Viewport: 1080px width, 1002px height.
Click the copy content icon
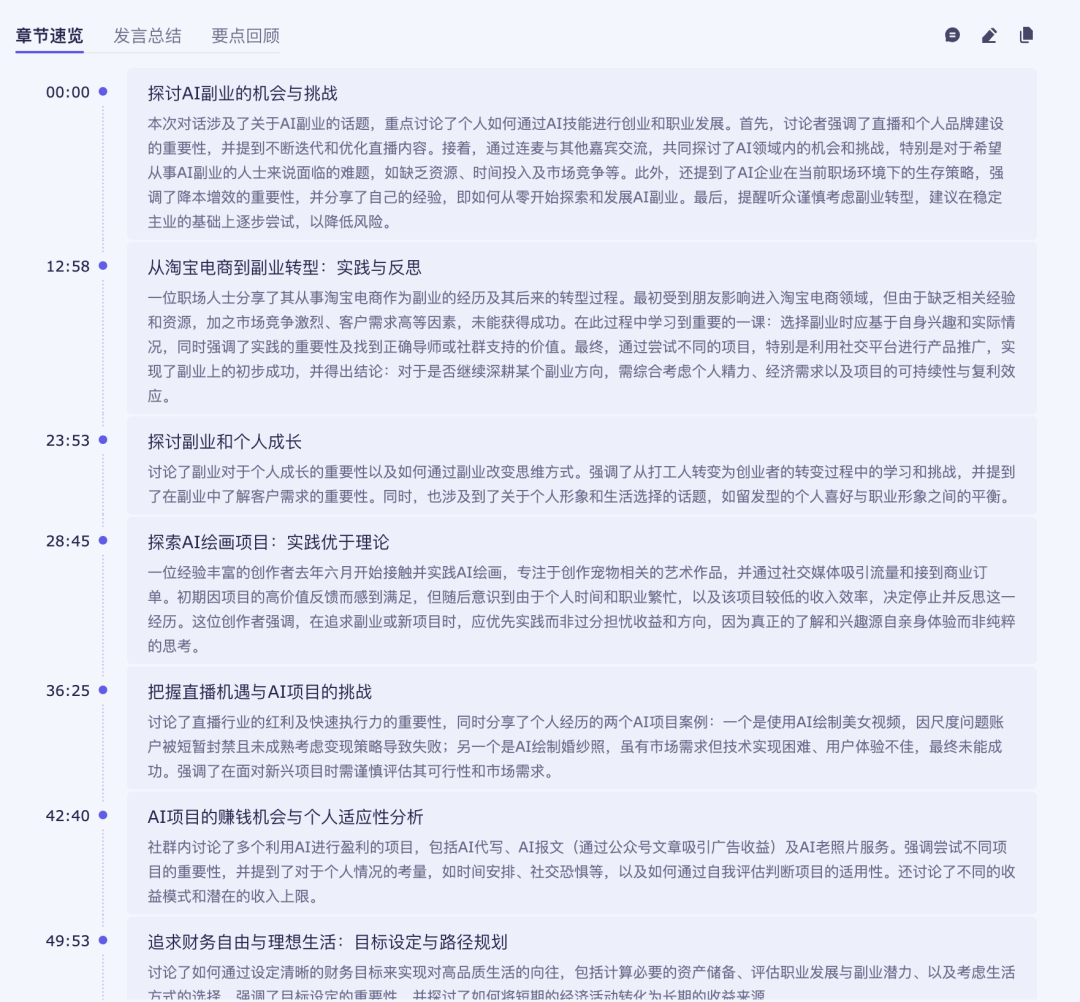tap(1026, 35)
